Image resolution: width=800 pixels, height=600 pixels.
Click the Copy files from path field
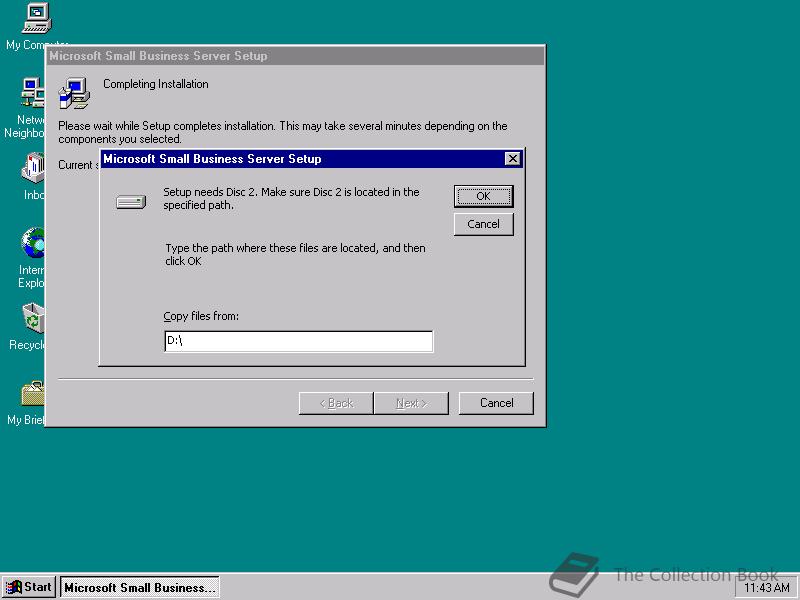pyautogui.click(x=298, y=341)
